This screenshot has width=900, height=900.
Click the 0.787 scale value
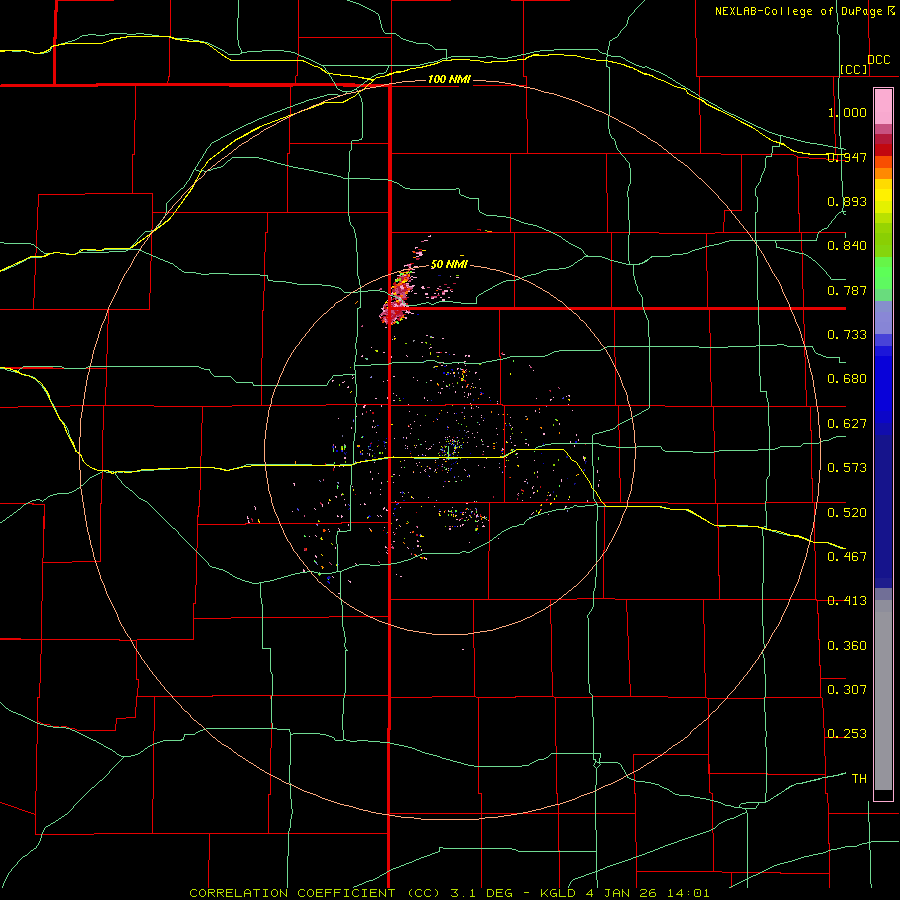pyautogui.click(x=847, y=290)
